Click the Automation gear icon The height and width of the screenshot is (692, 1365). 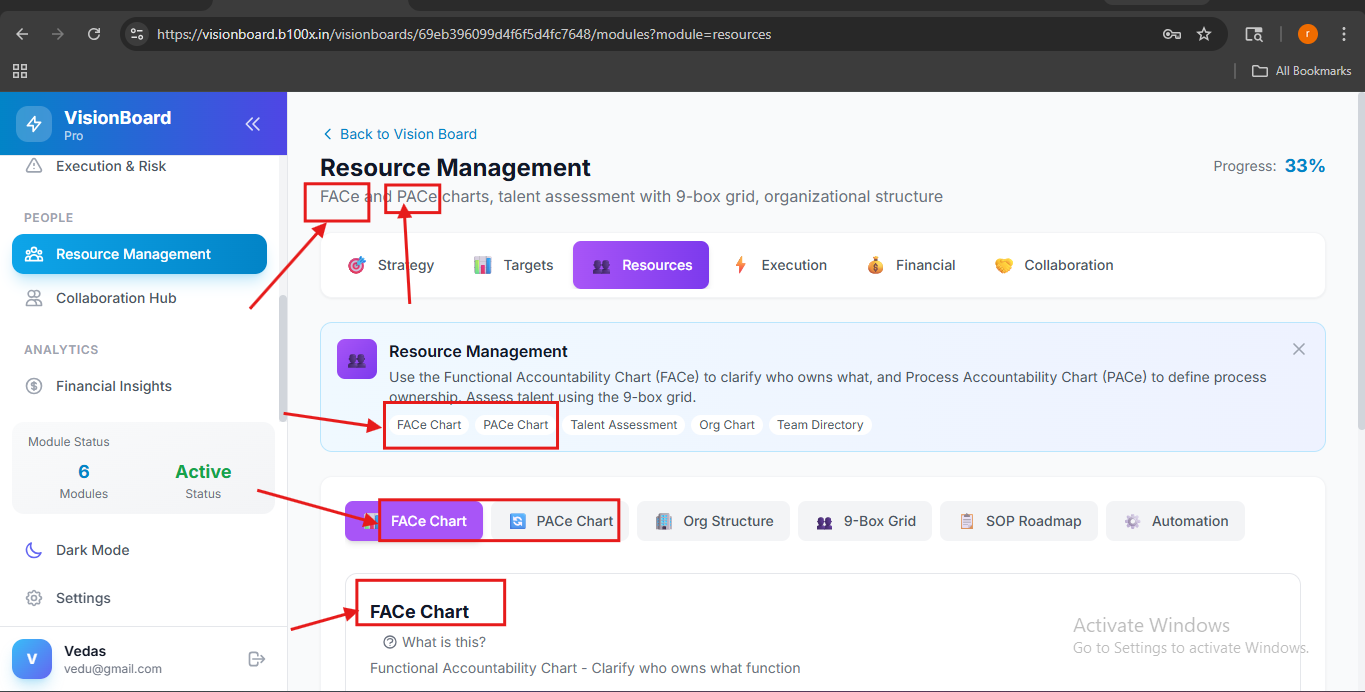click(1132, 521)
